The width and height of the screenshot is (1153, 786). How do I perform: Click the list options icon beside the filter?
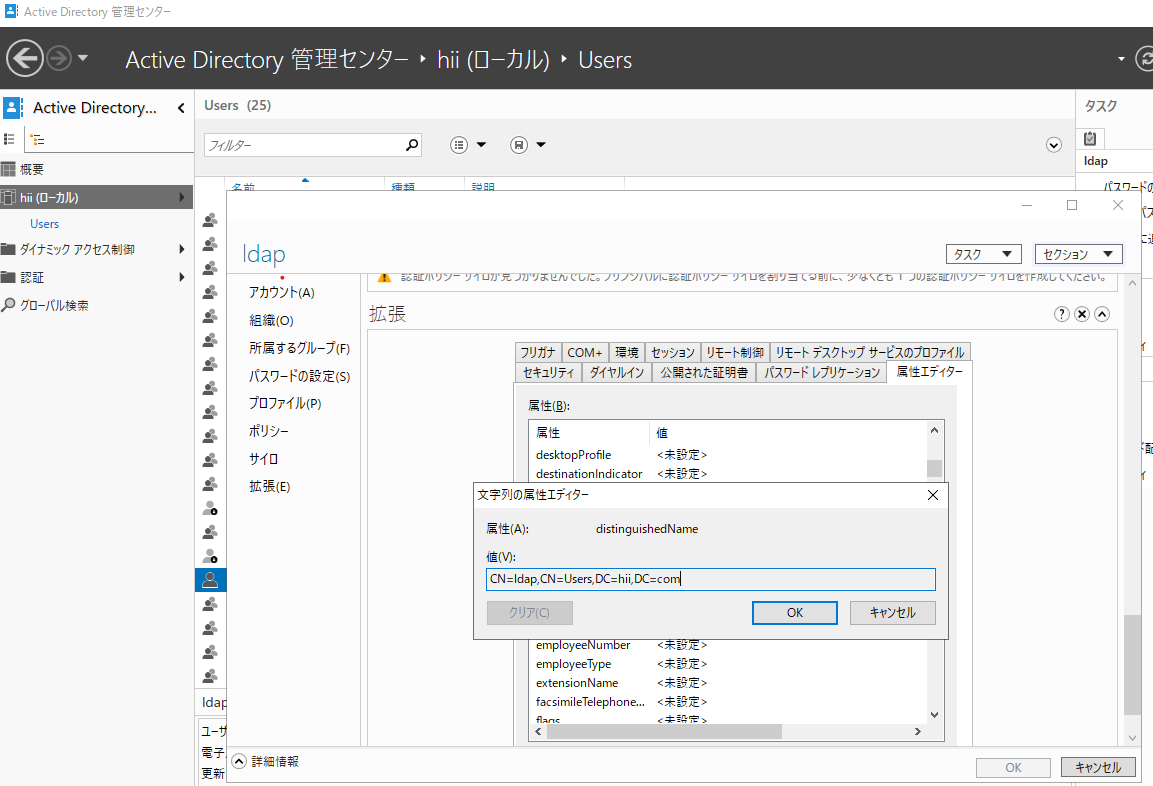tap(459, 144)
